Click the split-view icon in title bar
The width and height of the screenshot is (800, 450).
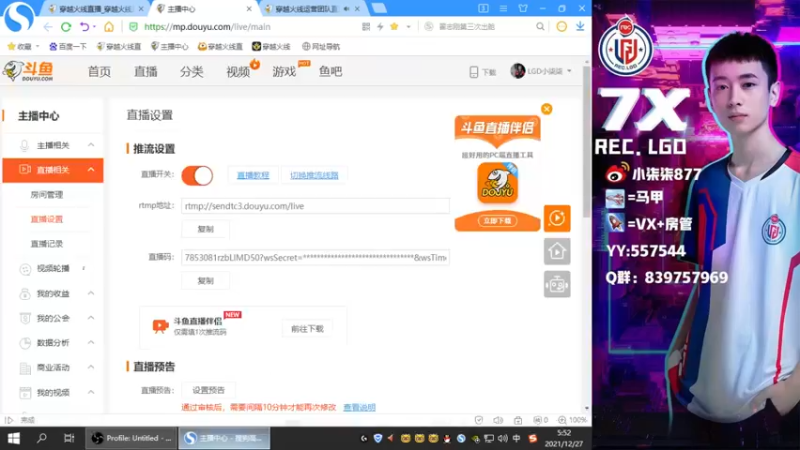click(483, 8)
